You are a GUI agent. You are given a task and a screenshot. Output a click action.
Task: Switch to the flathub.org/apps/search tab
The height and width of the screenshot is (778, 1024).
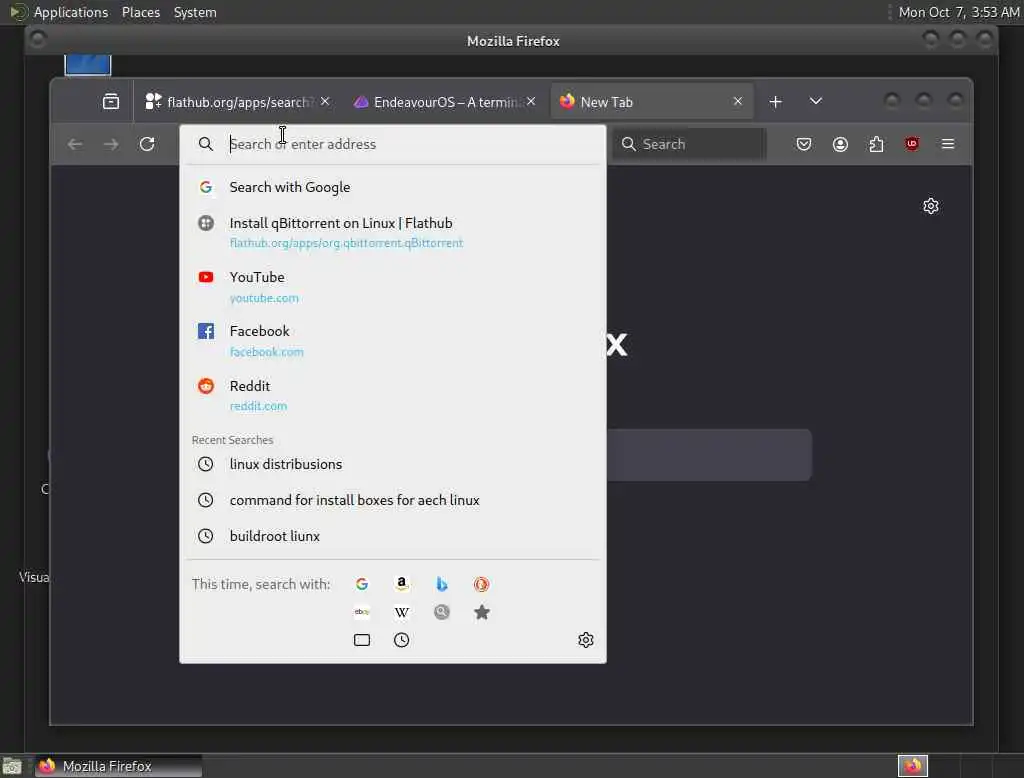[x=238, y=102]
